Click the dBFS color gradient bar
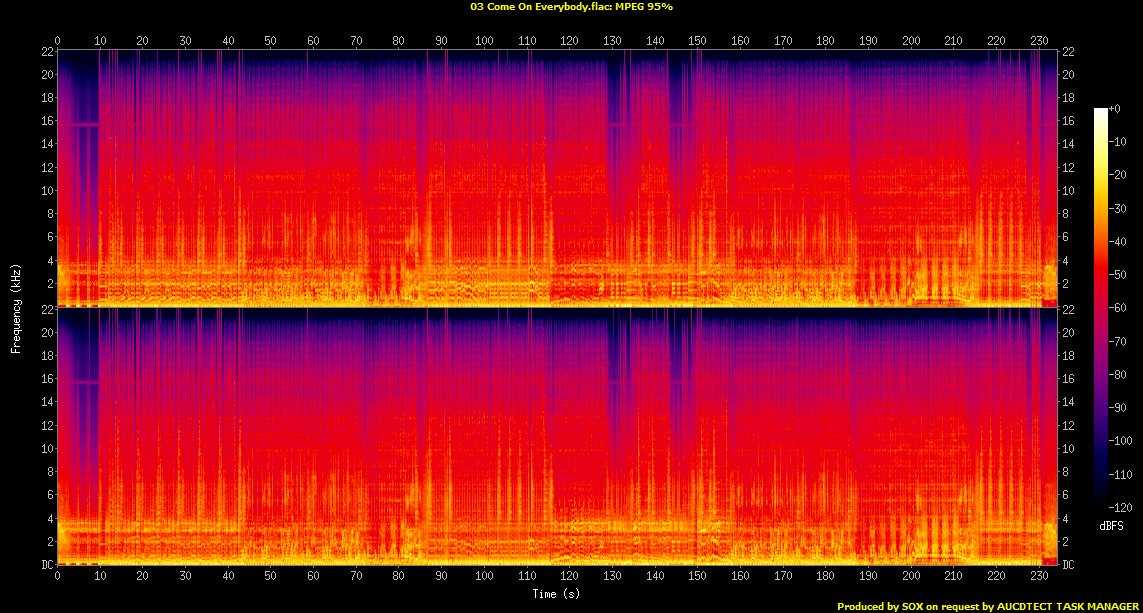The width and height of the screenshot is (1143, 613). tap(1100, 309)
